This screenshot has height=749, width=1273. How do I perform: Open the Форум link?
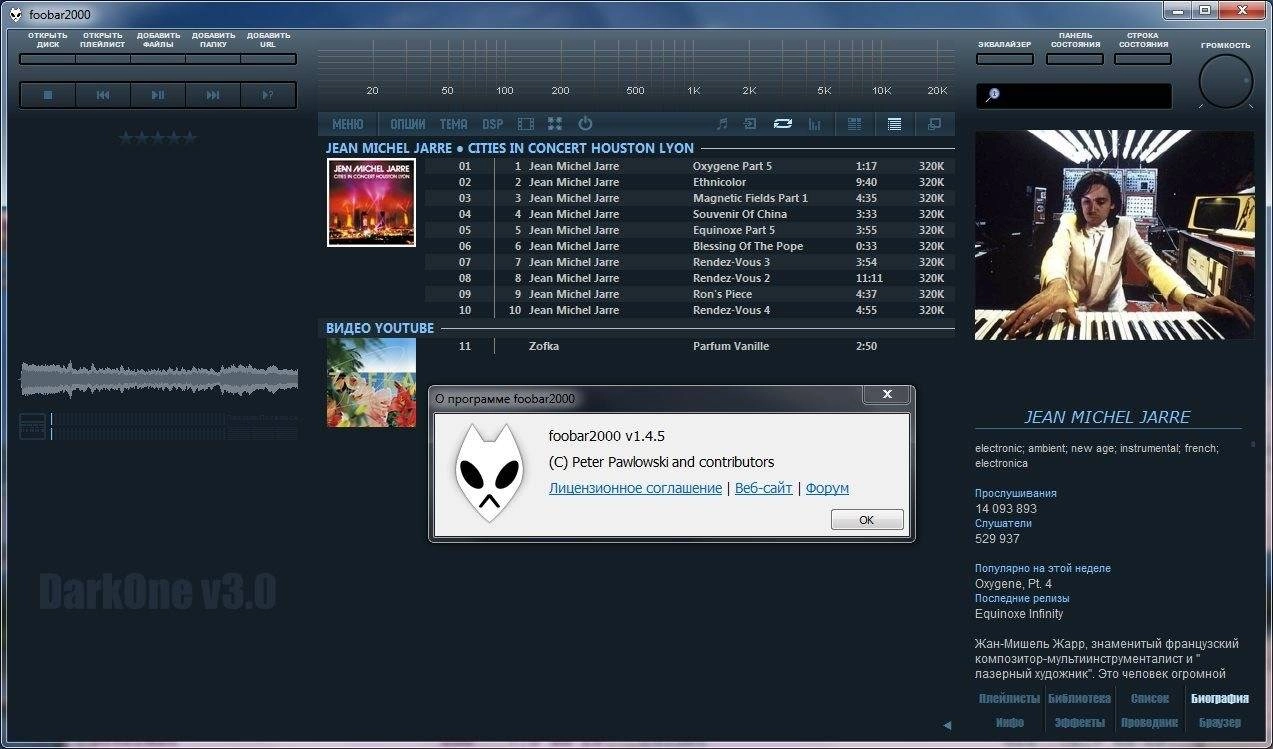pyautogui.click(x=827, y=488)
